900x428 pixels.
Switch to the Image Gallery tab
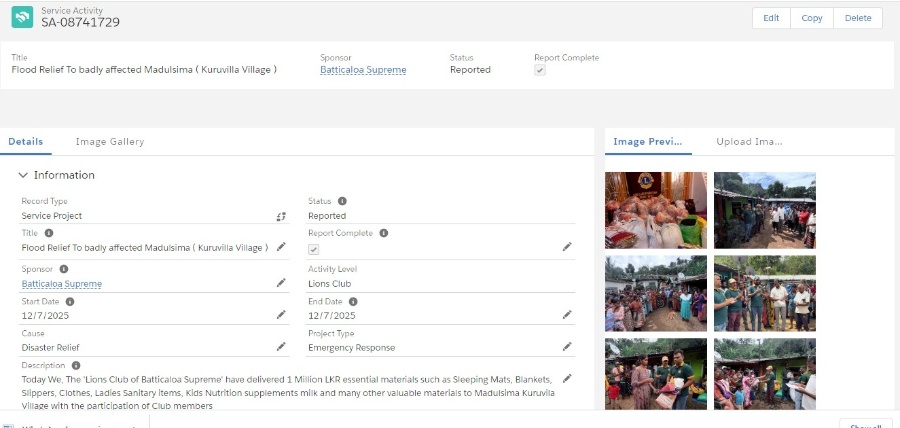(110, 142)
